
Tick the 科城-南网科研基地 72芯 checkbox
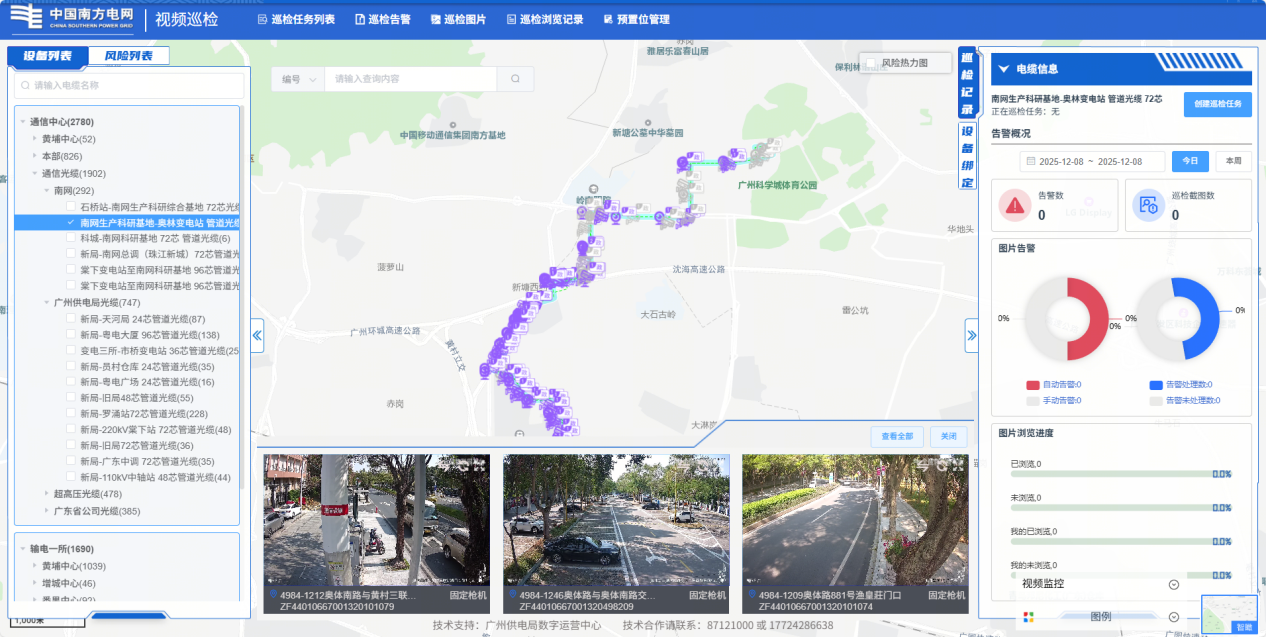71,238
